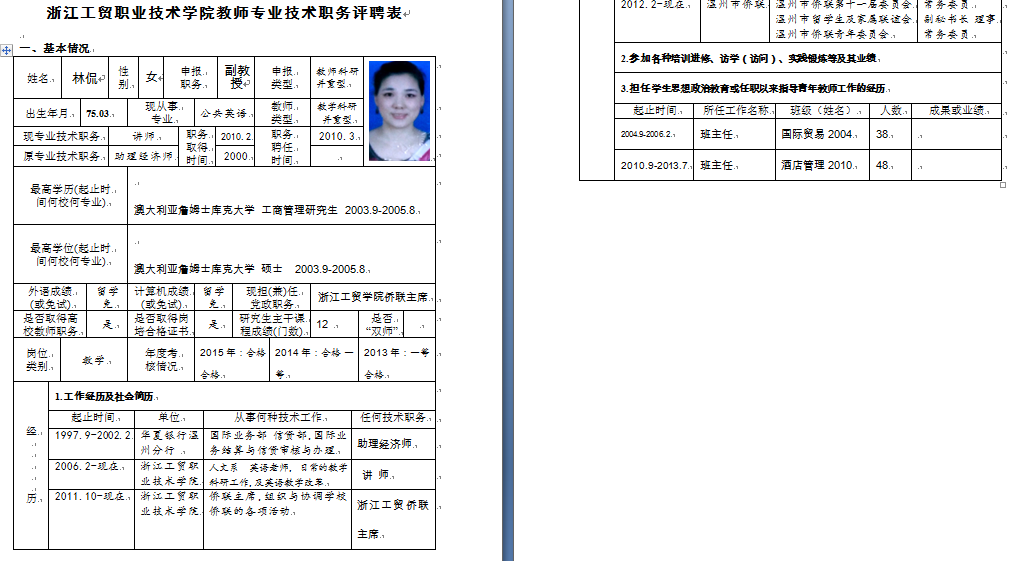The height and width of the screenshot is (561, 1024).
Task: Click the table move handle icon
Action: 7,48
